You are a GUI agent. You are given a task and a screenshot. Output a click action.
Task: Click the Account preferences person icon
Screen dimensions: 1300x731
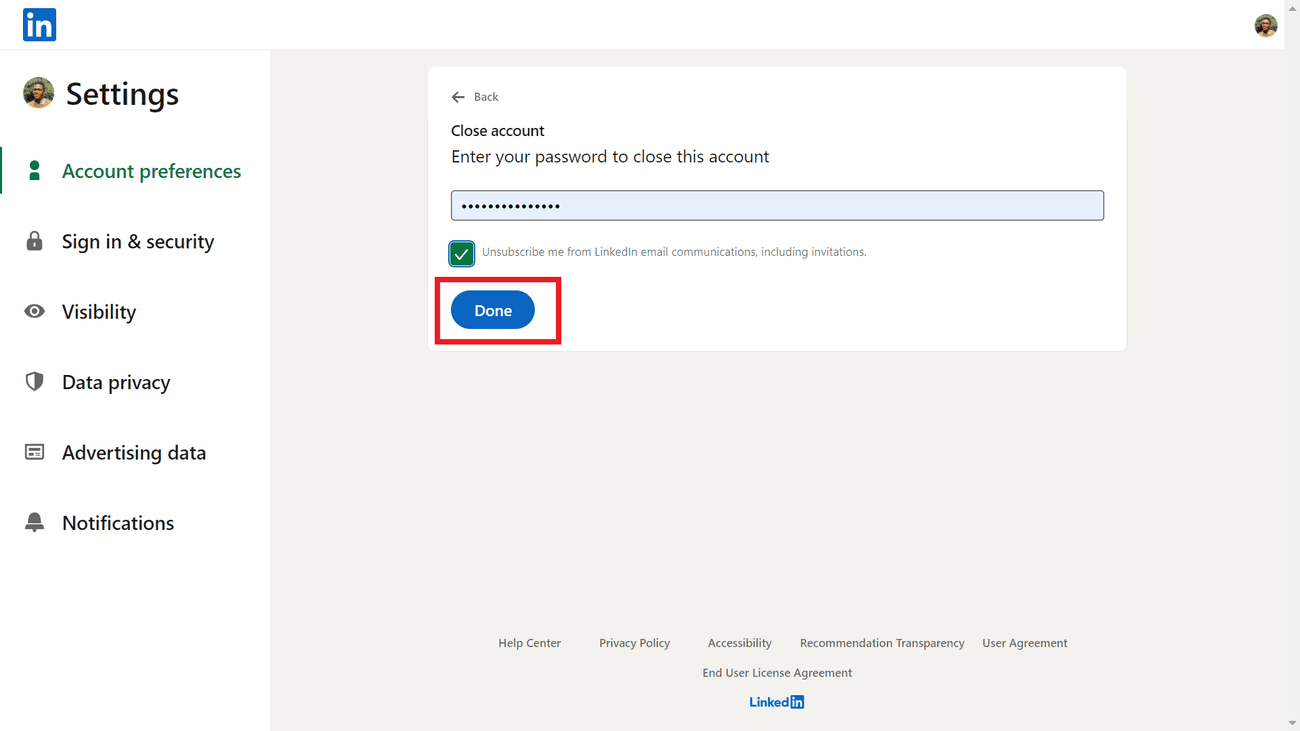(x=35, y=171)
